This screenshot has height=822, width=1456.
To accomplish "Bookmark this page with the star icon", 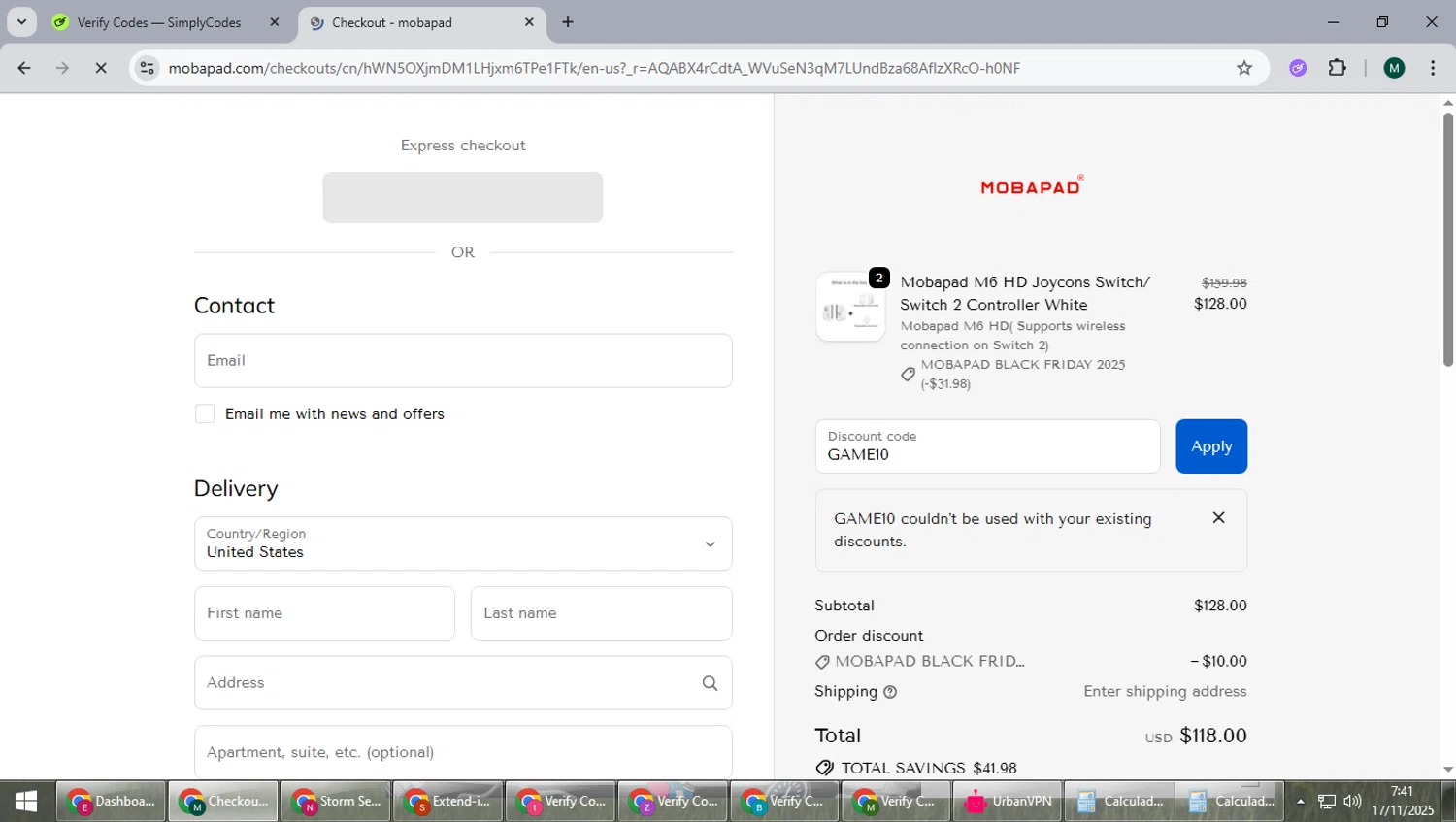I will [x=1244, y=68].
